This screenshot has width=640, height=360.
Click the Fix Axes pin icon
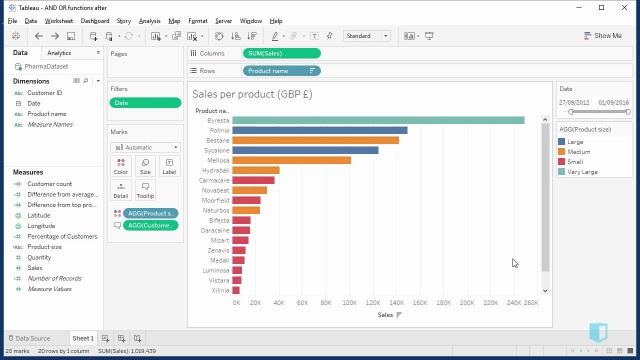[330, 36]
